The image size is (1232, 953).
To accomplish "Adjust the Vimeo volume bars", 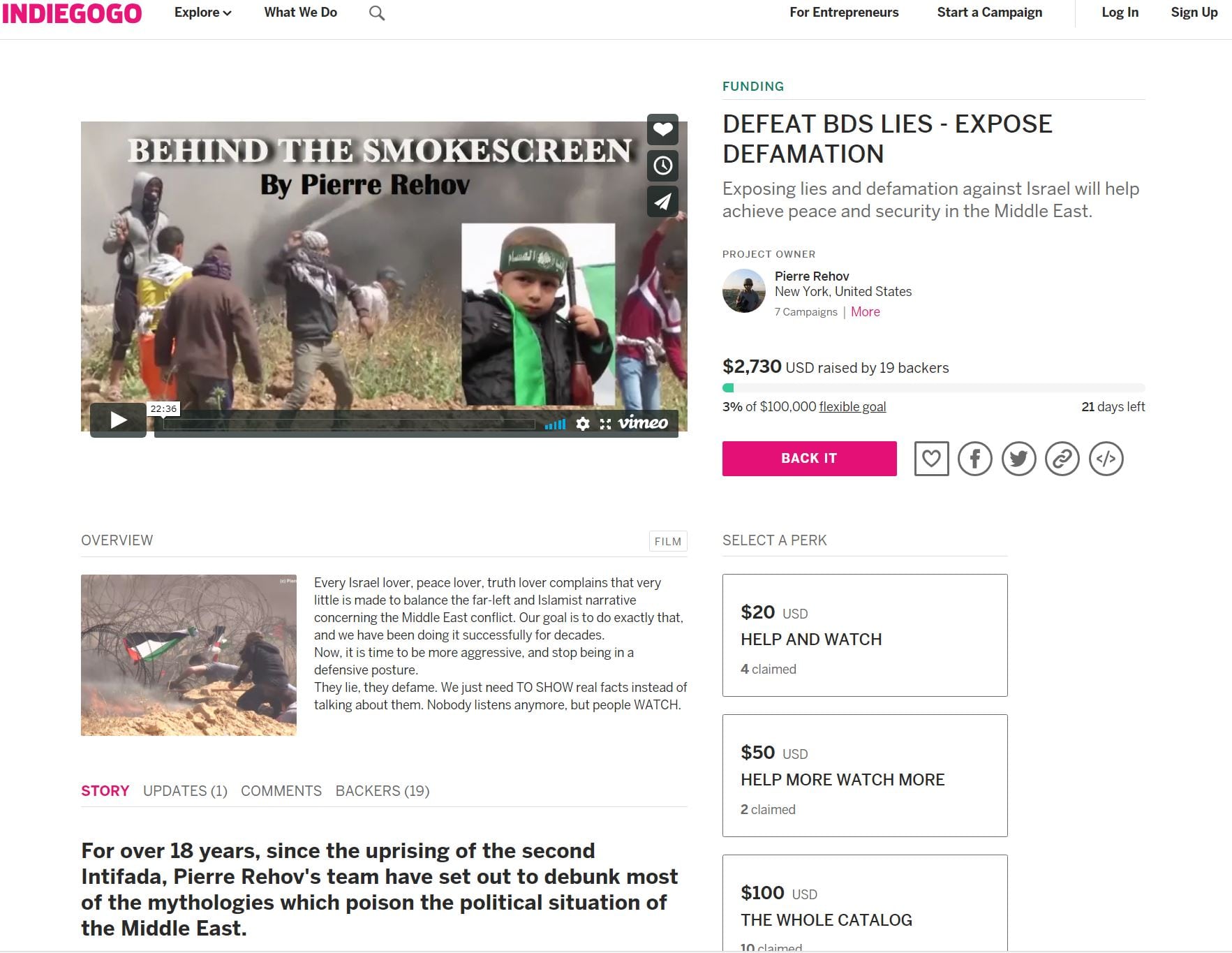I will coord(556,424).
